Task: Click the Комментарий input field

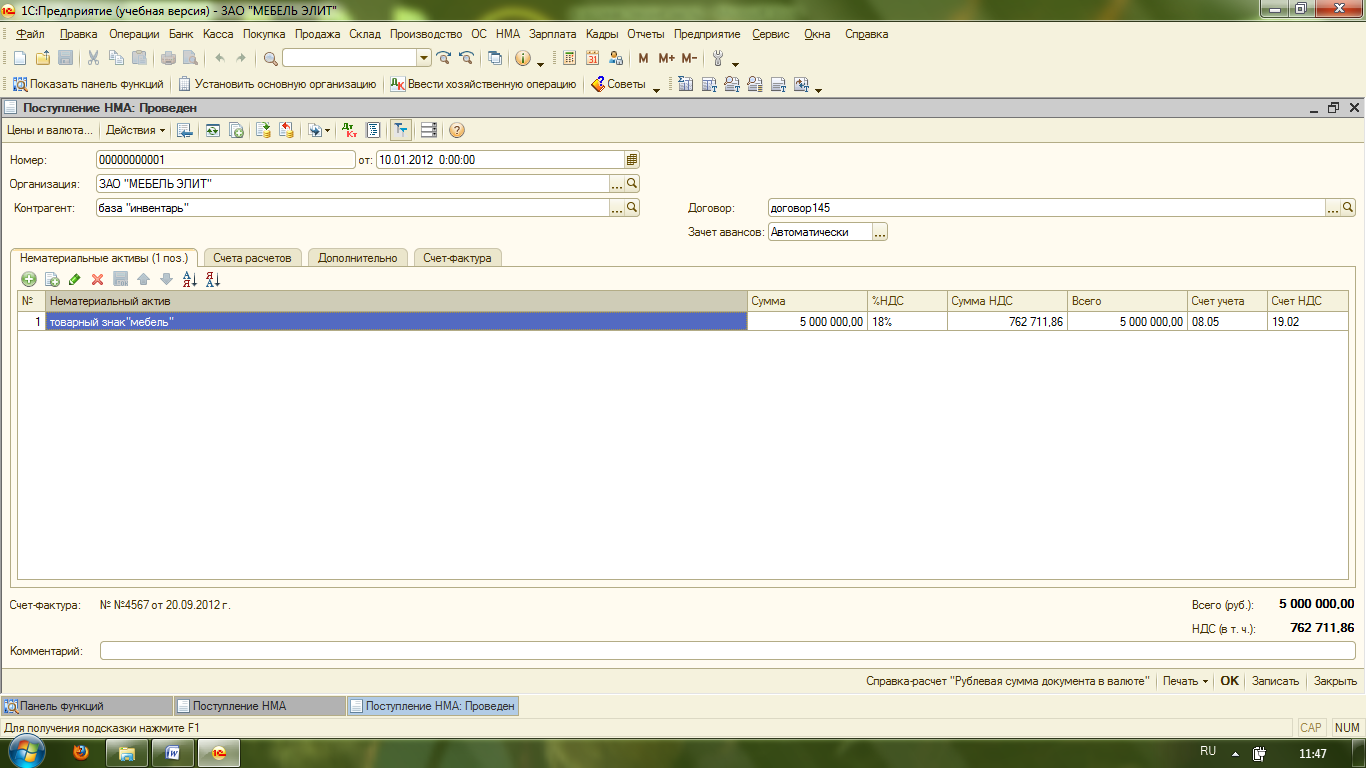Action: [728, 651]
